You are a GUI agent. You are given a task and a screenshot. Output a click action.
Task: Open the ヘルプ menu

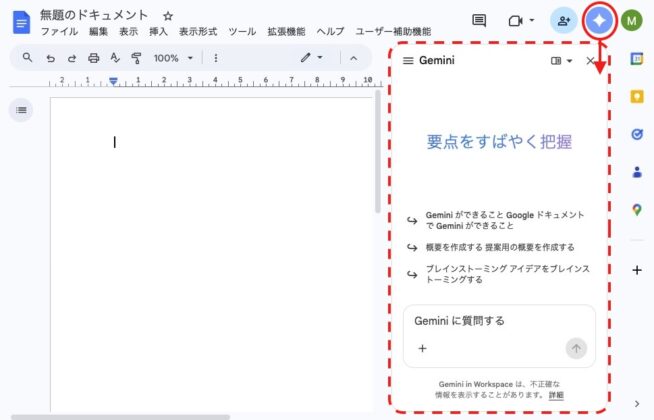(x=330, y=32)
